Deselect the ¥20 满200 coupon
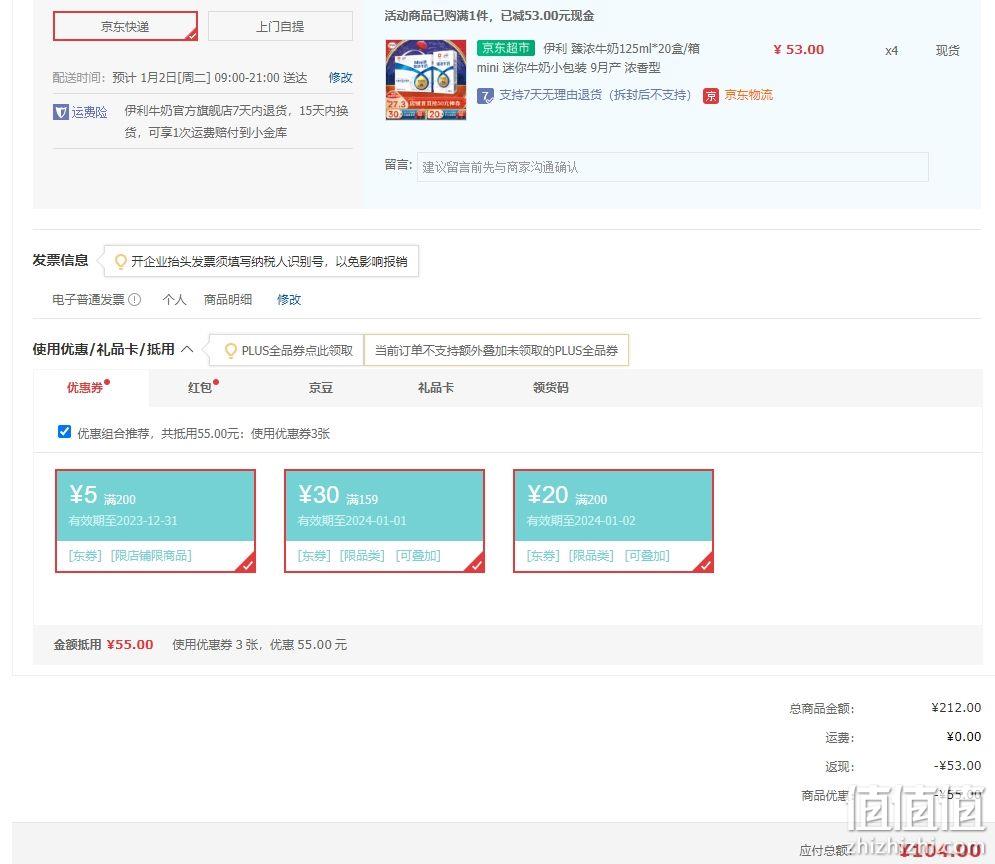995x864 pixels. (x=614, y=521)
